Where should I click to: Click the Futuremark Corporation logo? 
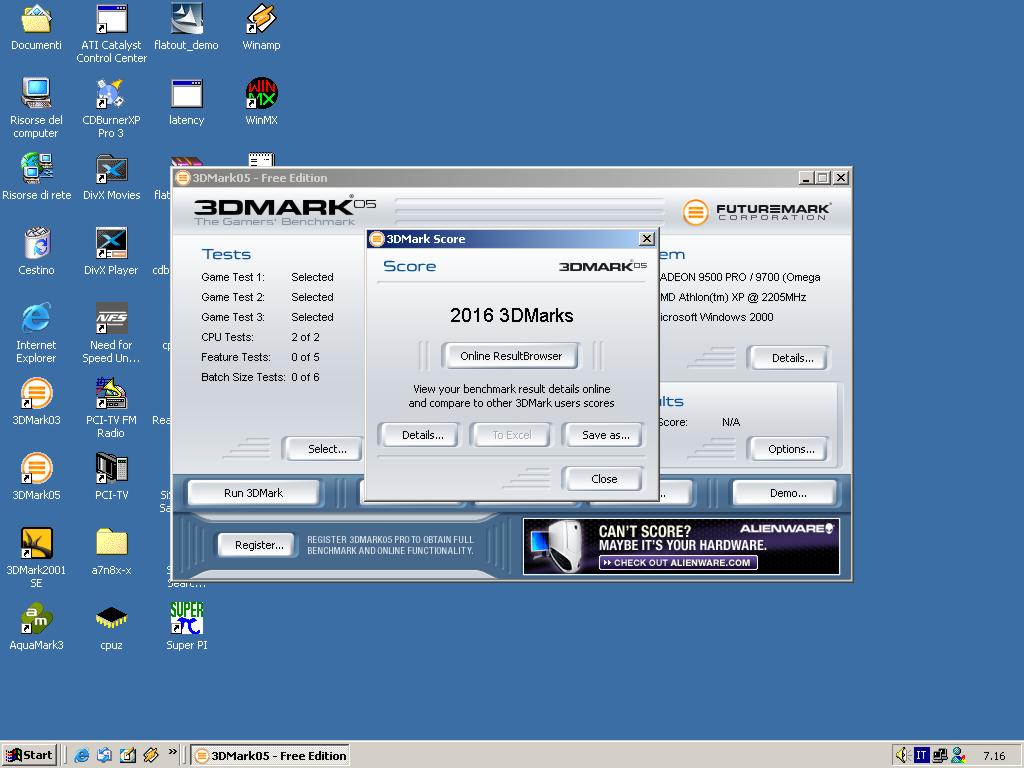pos(757,212)
